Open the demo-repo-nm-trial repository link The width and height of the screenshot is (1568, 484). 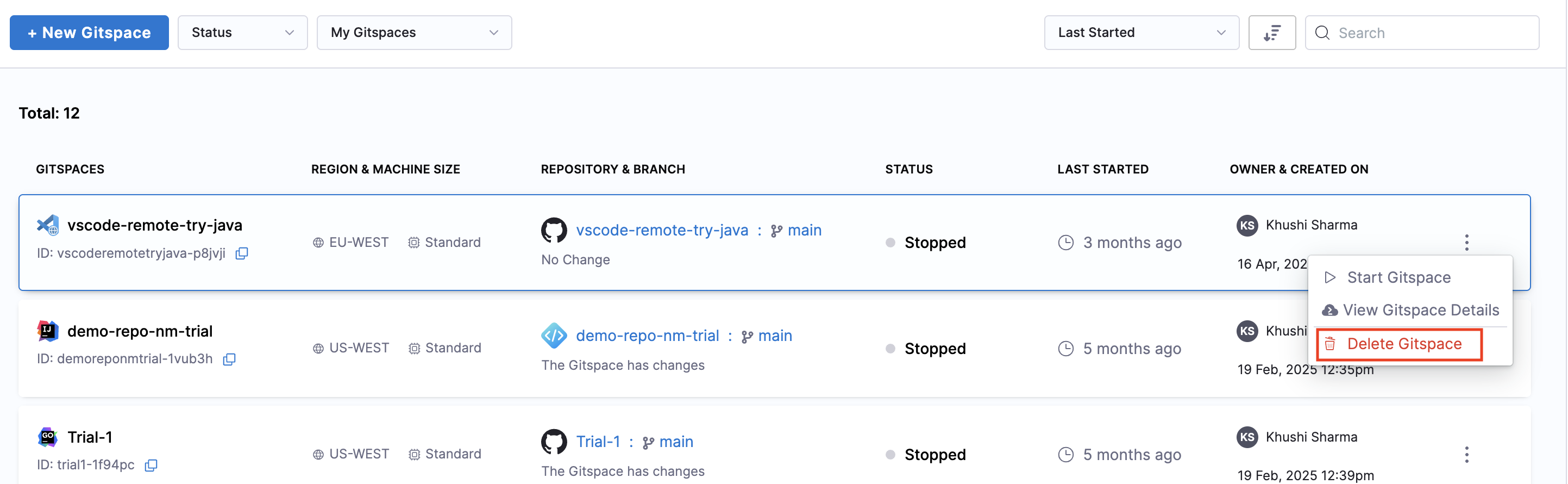coord(647,336)
